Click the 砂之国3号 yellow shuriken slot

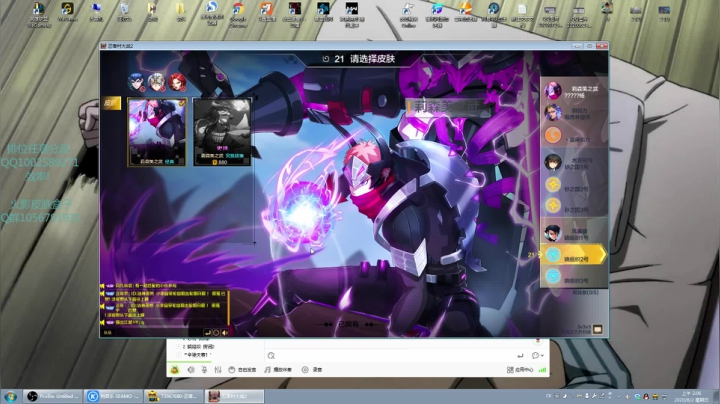[x=553, y=205]
